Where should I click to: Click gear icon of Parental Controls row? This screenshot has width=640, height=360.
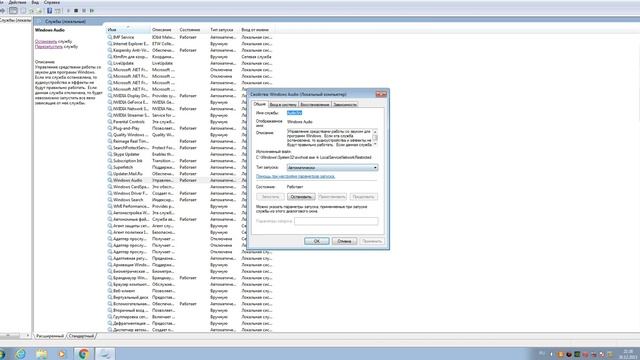click(110, 122)
